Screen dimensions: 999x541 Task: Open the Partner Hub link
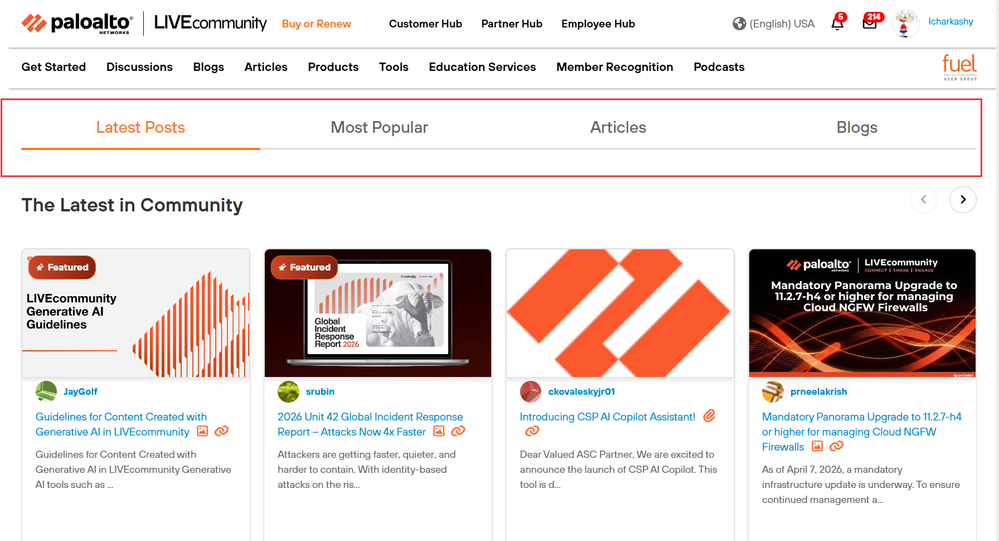tap(512, 24)
